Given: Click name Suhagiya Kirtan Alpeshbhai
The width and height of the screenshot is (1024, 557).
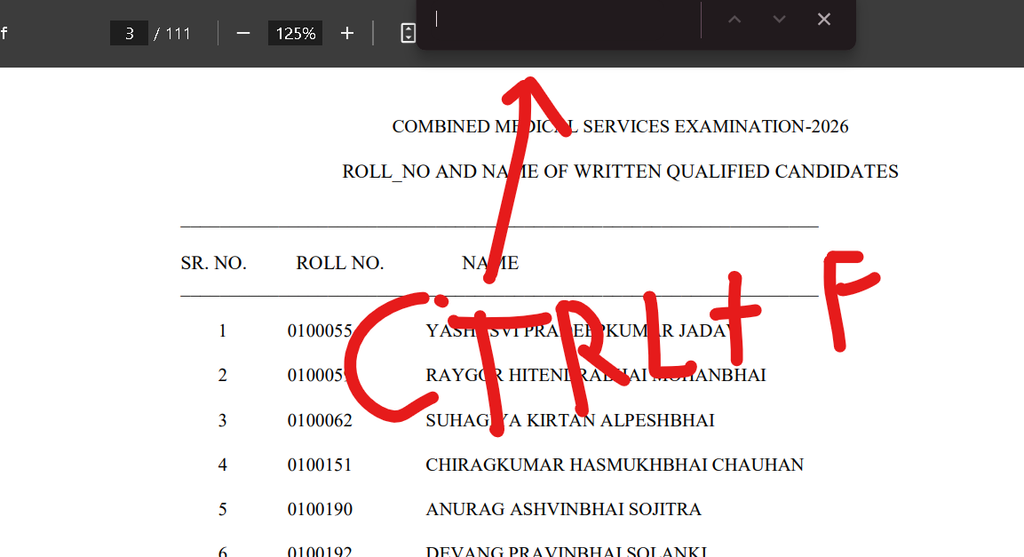Looking at the screenshot, I should point(570,420).
